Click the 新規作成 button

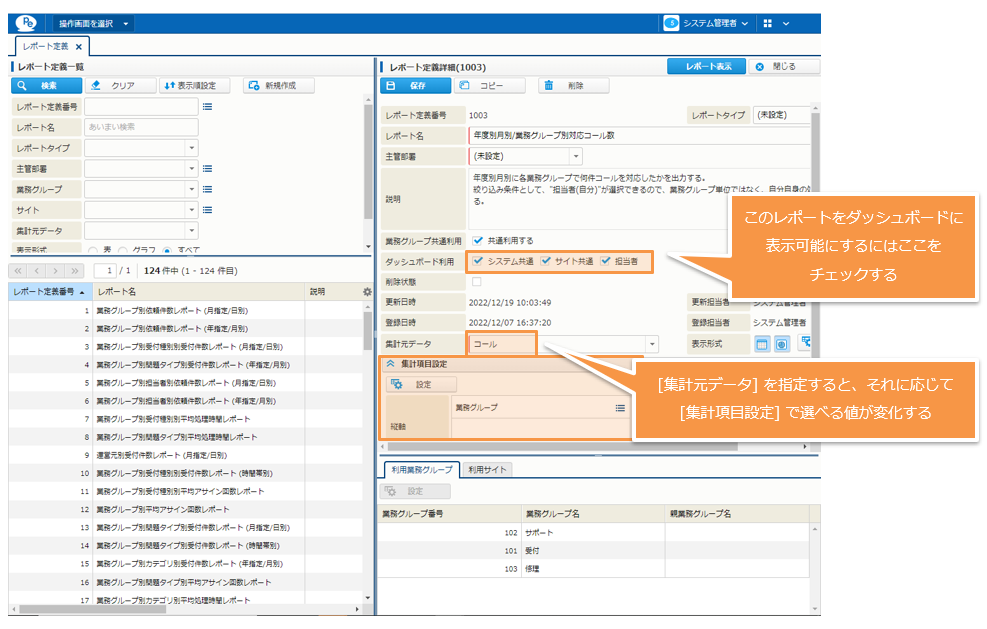[272, 86]
